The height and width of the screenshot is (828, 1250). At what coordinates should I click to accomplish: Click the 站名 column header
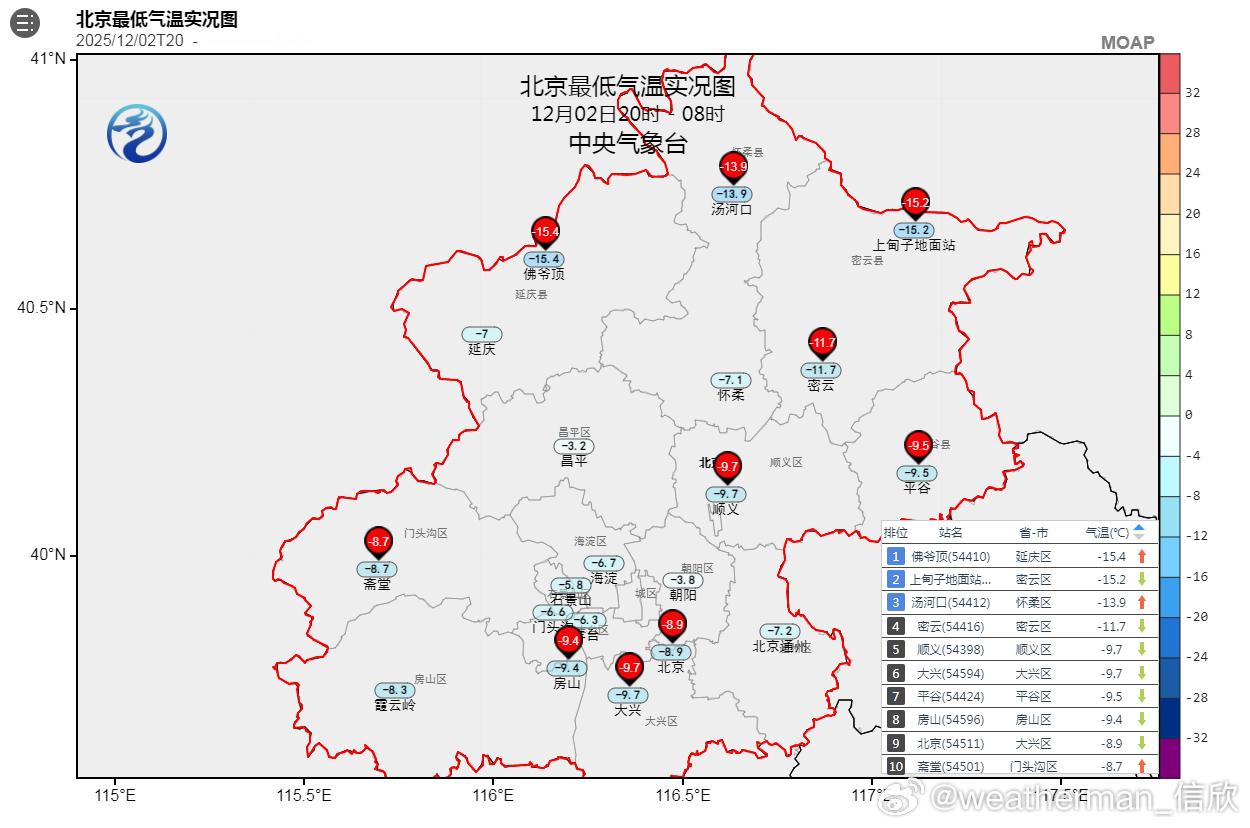[x=951, y=532]
